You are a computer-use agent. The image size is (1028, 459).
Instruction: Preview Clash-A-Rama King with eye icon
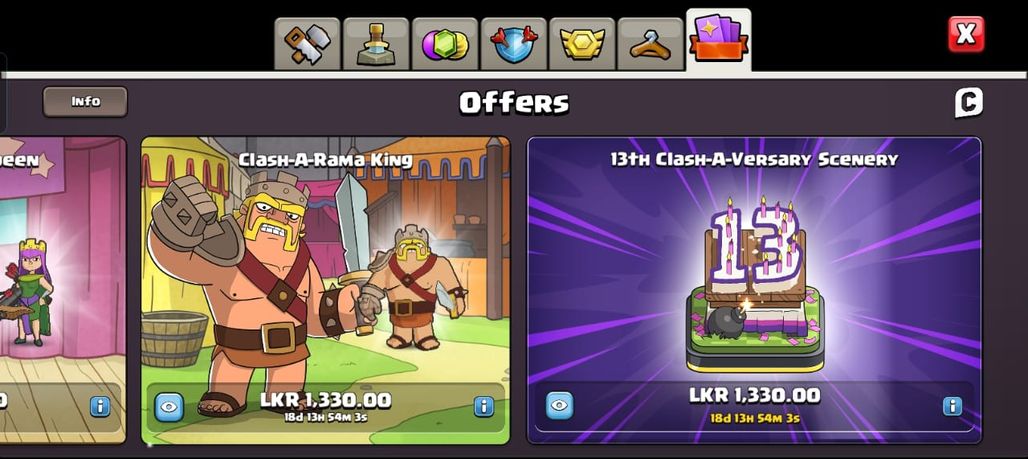[169, 407]
